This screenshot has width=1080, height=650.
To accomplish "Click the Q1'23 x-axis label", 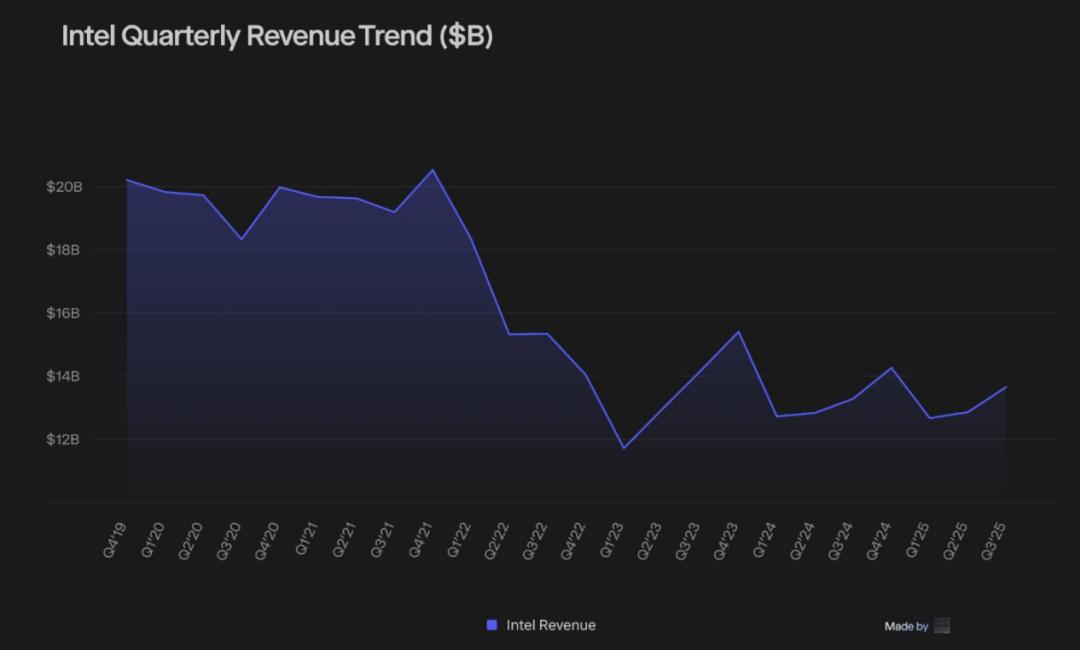I will 612,539.
